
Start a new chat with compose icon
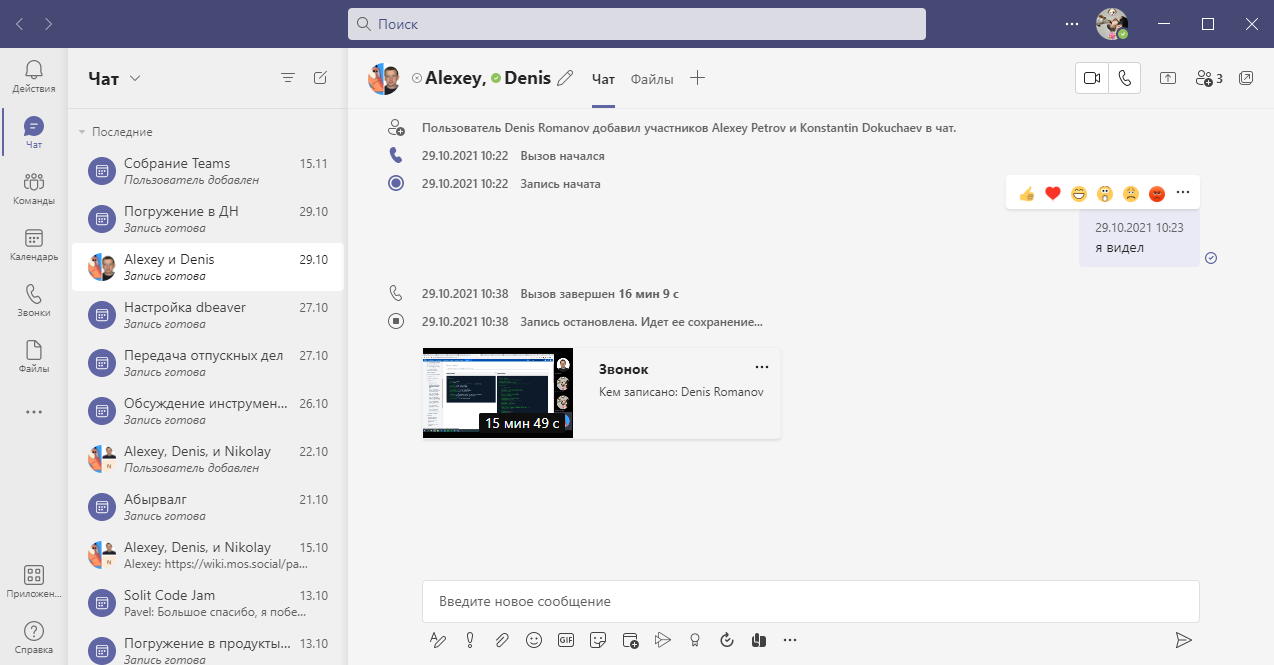[x=320, y=78]
